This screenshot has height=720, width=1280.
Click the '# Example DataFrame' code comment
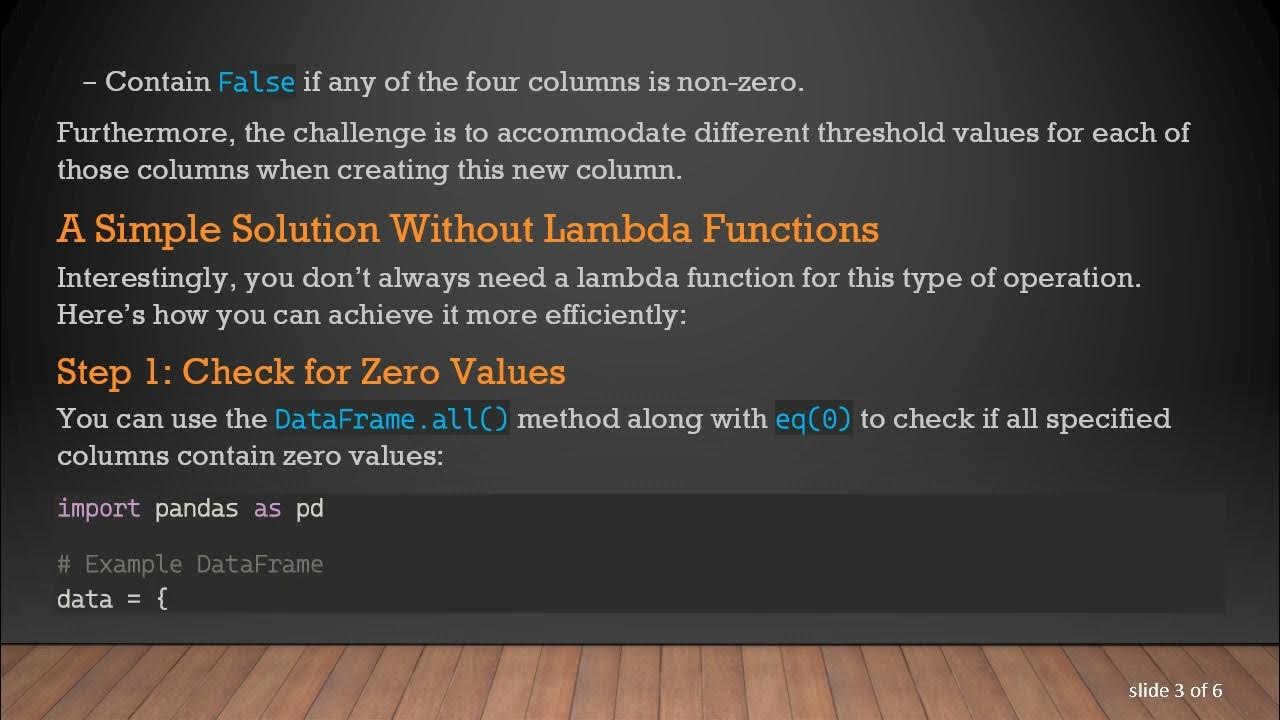(x=190, y=564)
